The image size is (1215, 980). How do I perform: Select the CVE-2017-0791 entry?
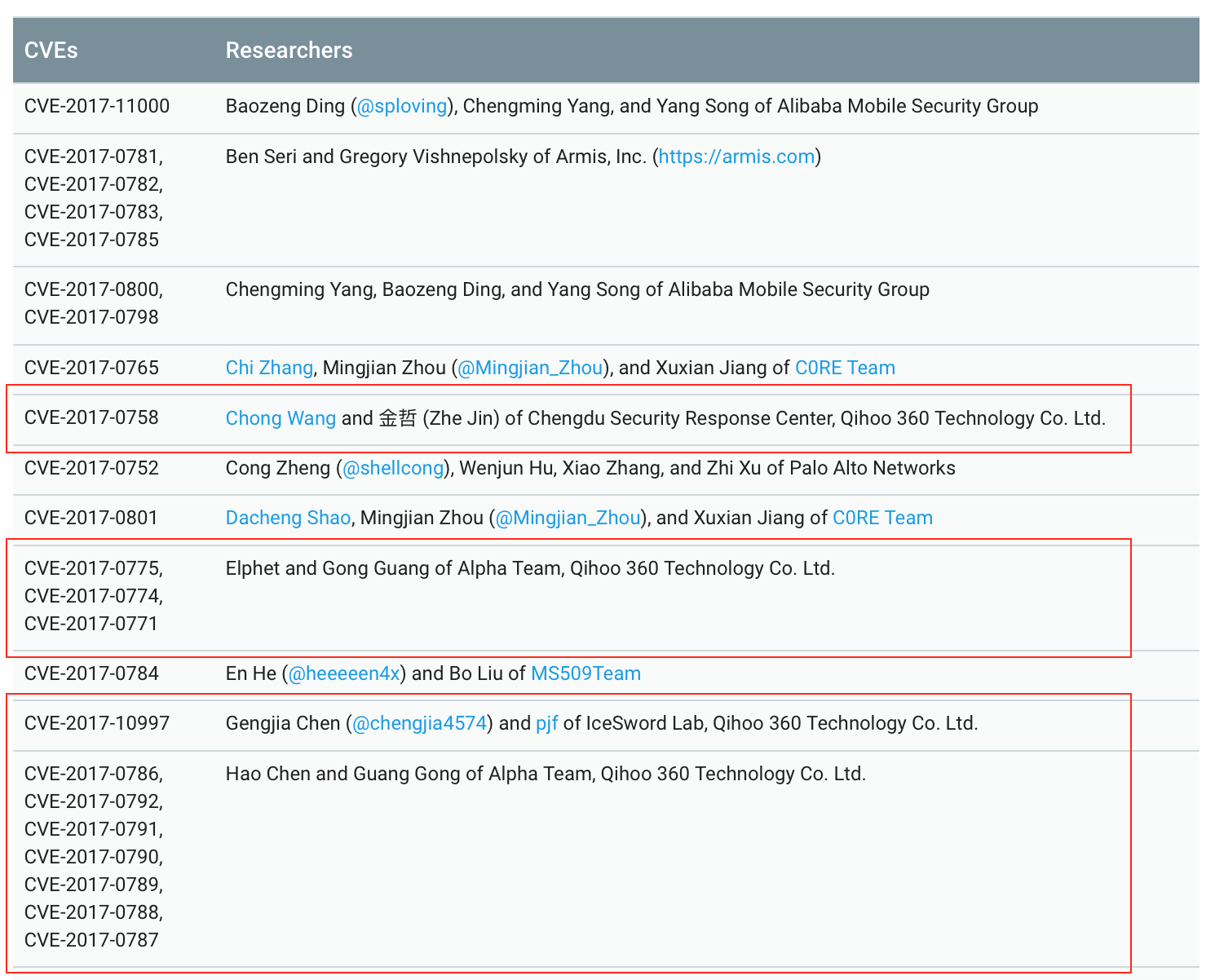[94, 829]
